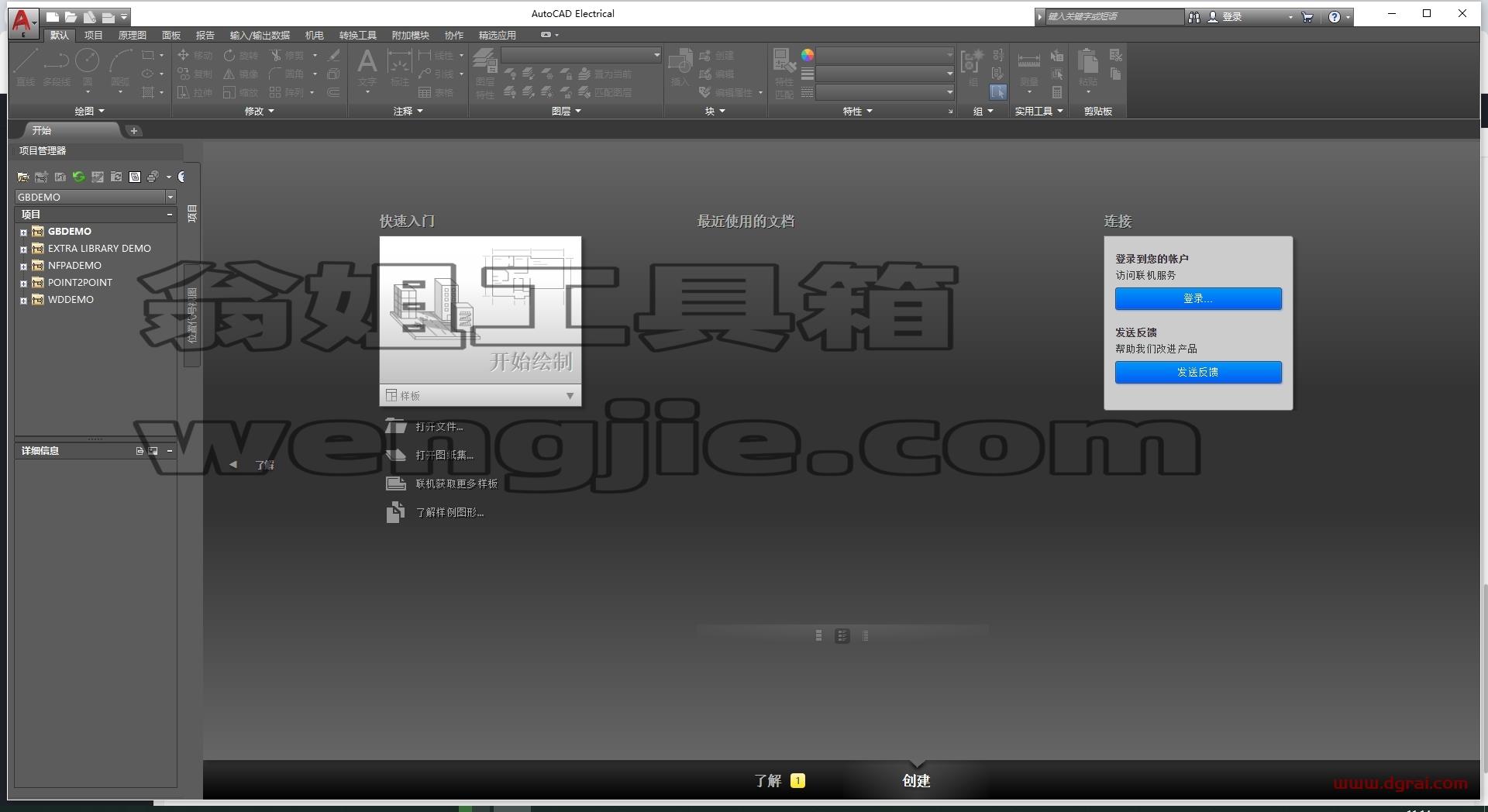
Task: Open the 输入/输出数据 ribbon tab
Action: [260, 35]
